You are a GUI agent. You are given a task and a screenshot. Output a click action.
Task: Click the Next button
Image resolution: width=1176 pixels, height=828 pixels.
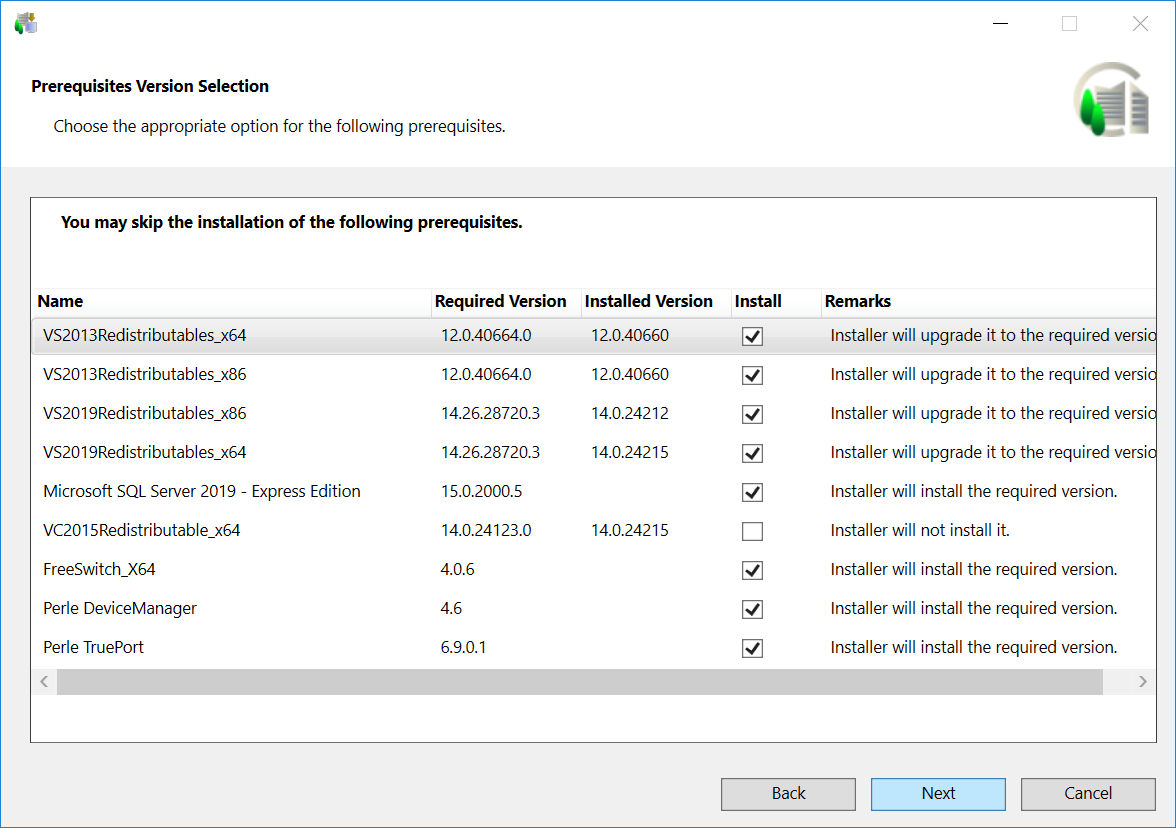(x=938, y=794)
